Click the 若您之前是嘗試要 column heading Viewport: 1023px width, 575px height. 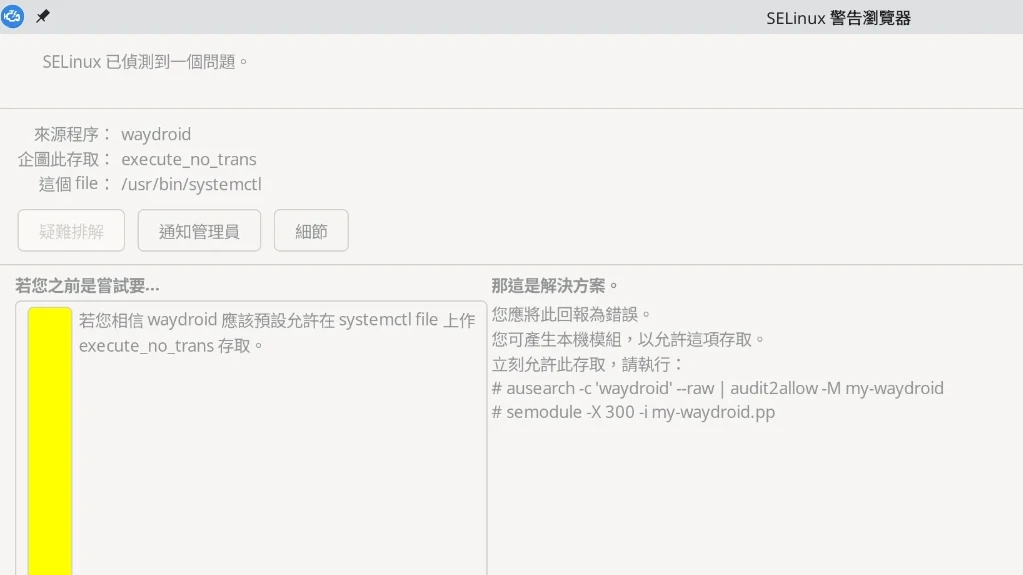pos(87,286)
